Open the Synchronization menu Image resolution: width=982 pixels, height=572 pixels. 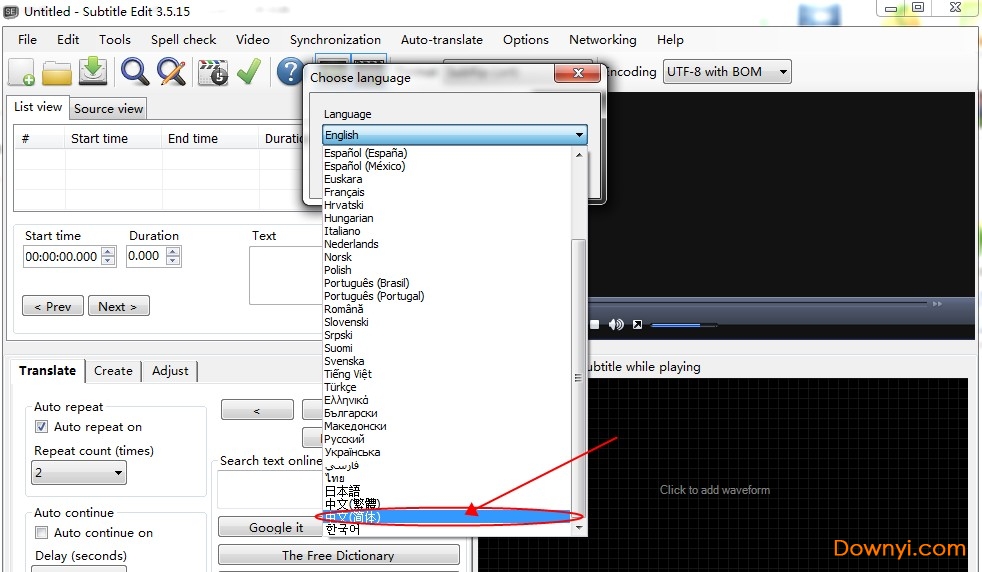click(335, 40)
